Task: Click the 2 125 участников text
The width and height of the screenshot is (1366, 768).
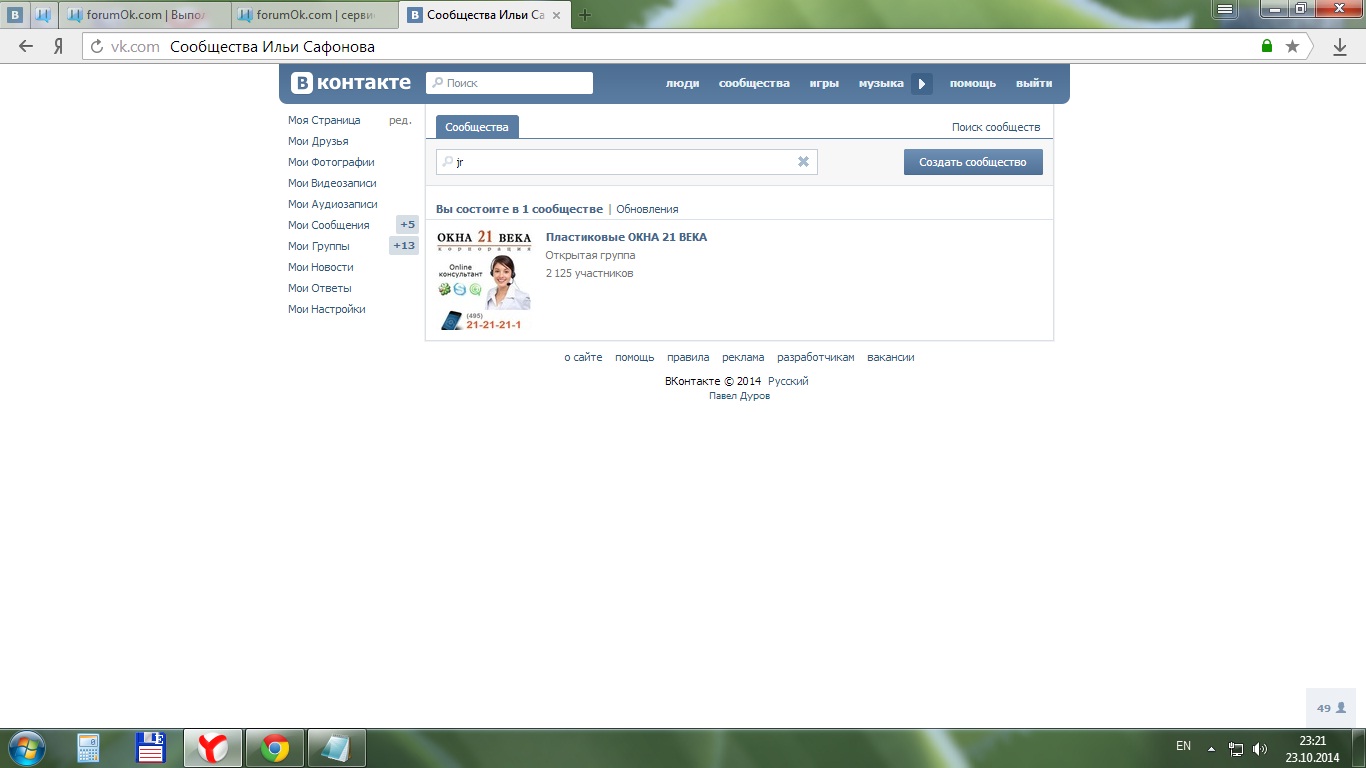Action: pyautogui.click(x=589, y=273)
